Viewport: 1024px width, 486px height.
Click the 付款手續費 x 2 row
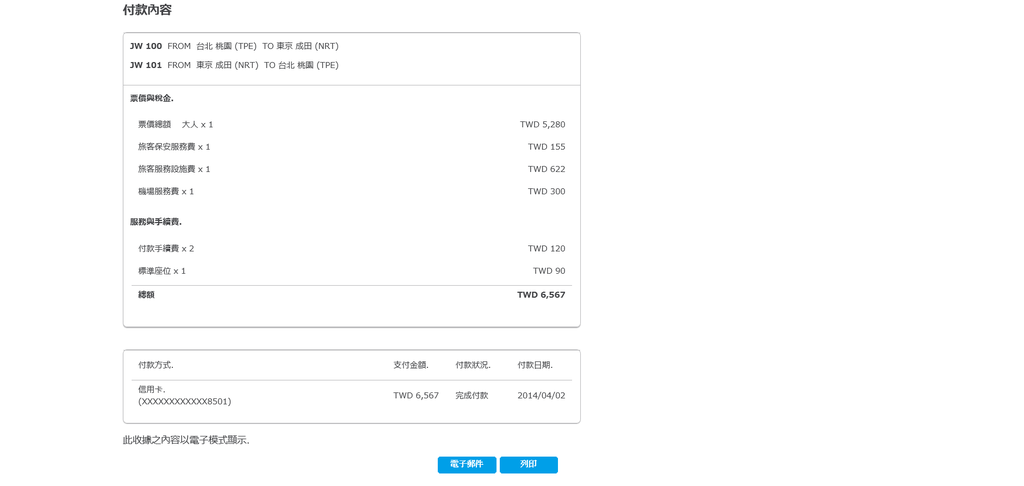(351, 248)
